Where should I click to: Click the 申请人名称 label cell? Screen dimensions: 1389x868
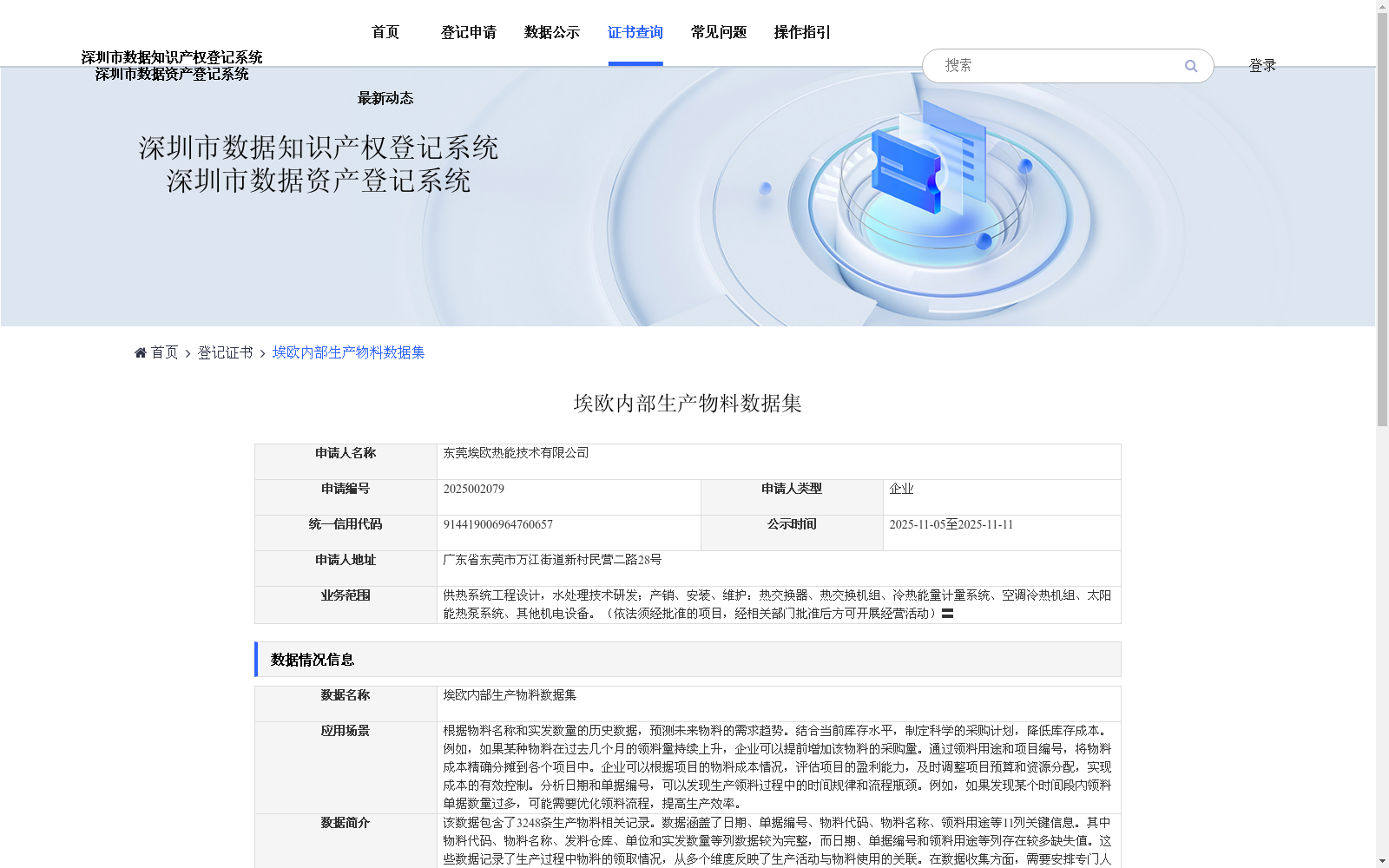[346, 462]
